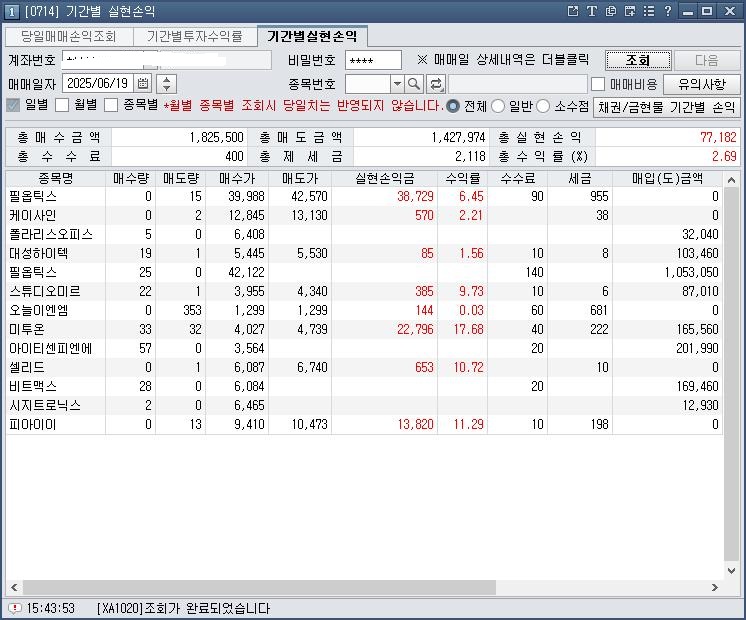Open the 유의사항 button
This screenshot has width=746, height=620.
pos(702,84)
